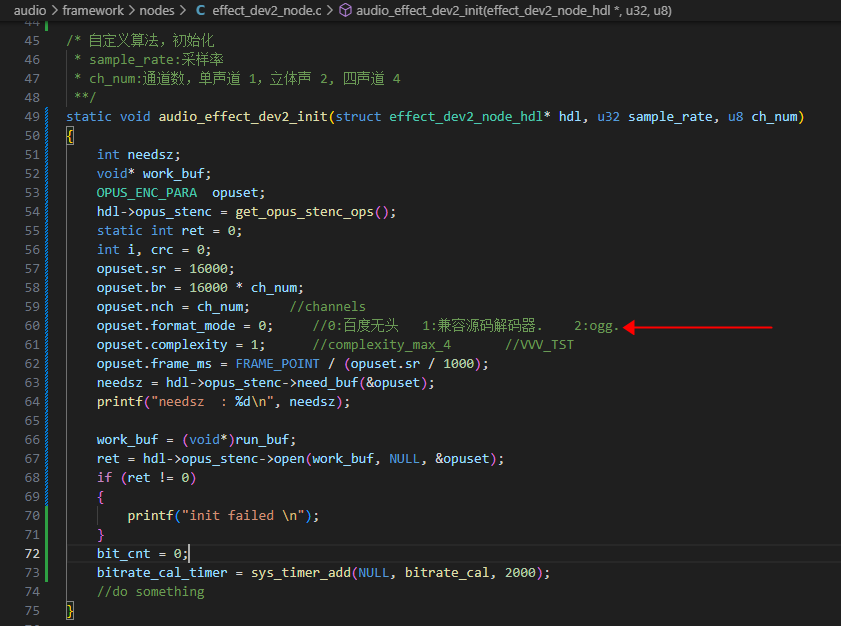Viewport: 841px width, 626px height.
Task: Click the "2000" timer argument on line 73
Action: pos(520,573)
